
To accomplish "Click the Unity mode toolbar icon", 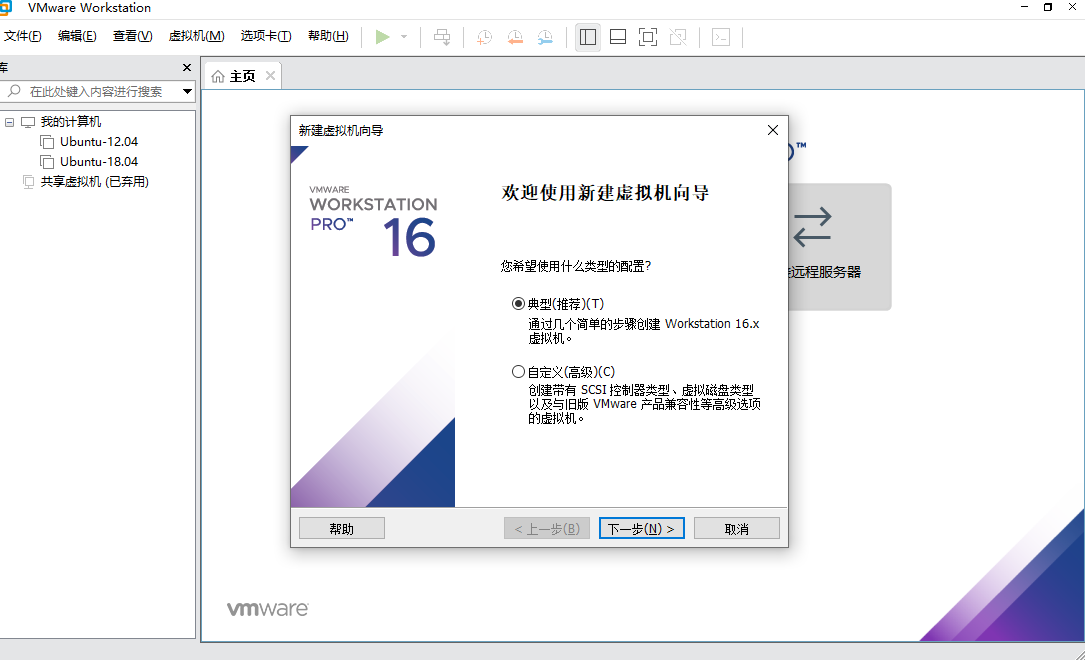I will pyautogui.click(x=678, y=37).
